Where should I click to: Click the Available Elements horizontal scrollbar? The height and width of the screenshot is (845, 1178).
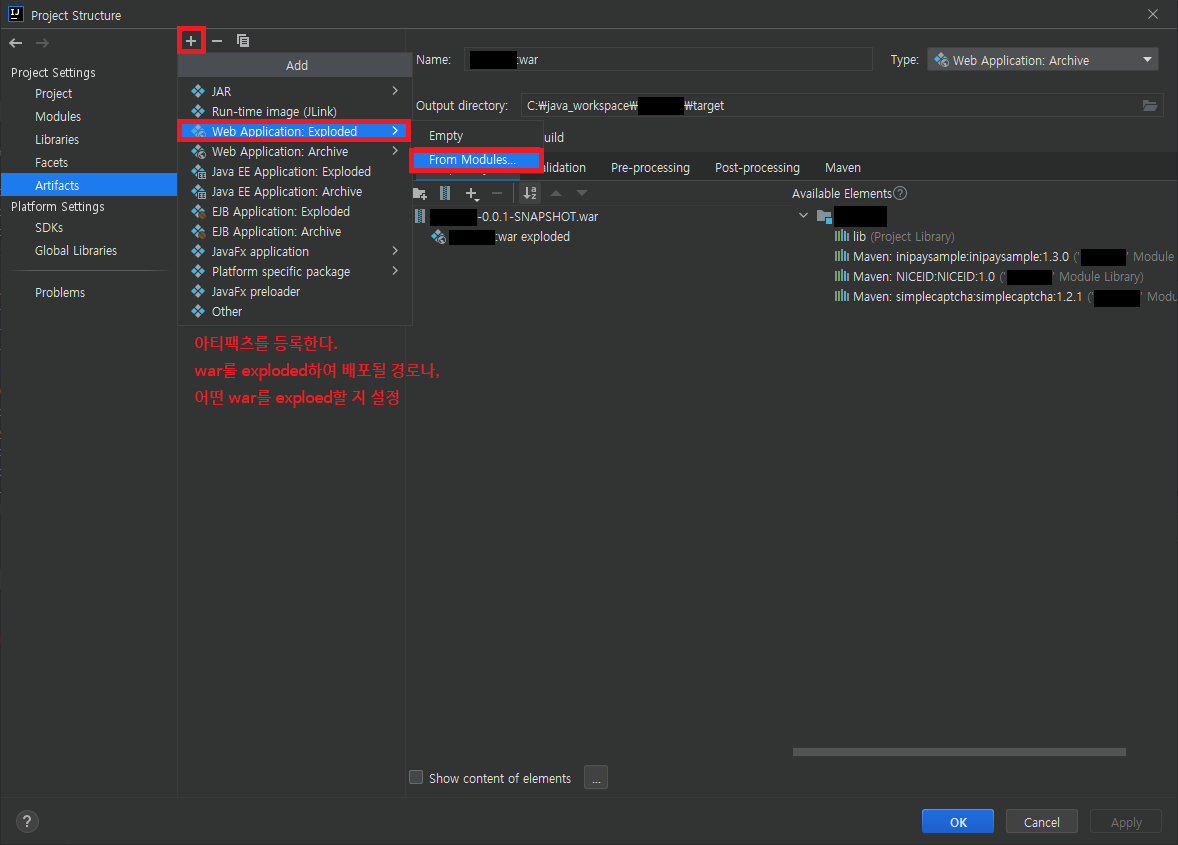tap(959, 752)
